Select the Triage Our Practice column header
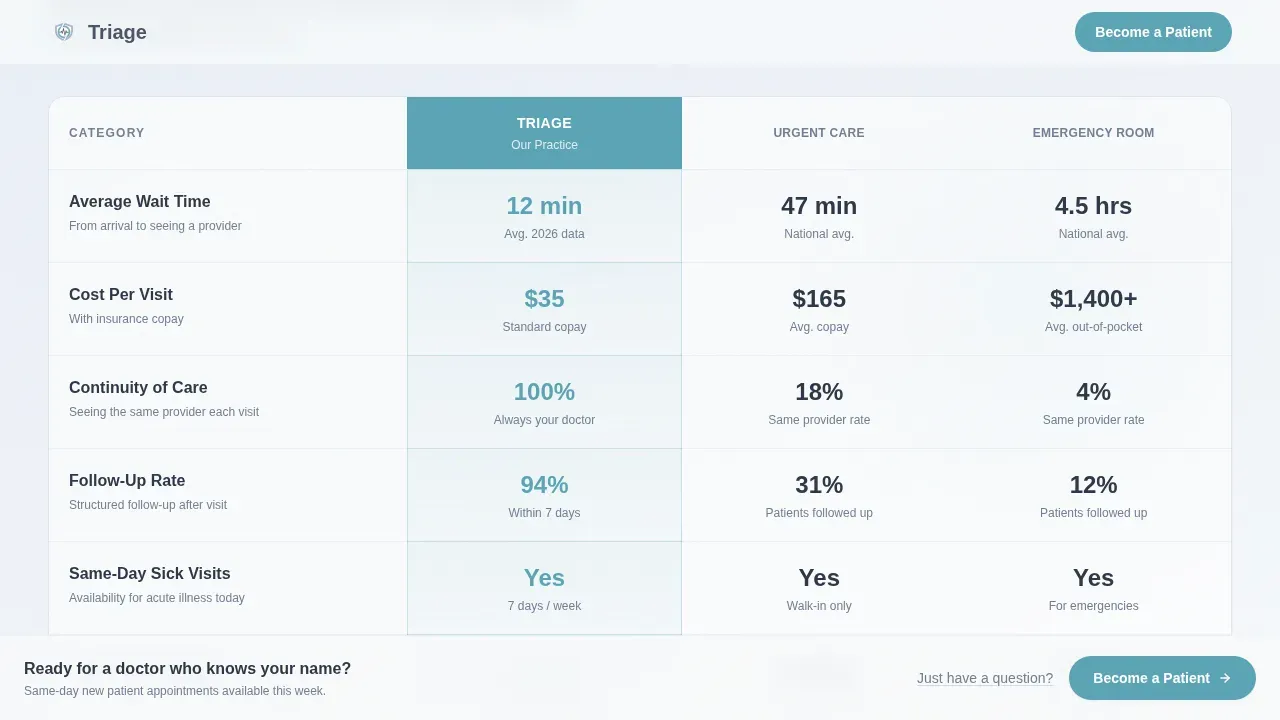This screenshot has width=1280, height=720. pos(544,133)
